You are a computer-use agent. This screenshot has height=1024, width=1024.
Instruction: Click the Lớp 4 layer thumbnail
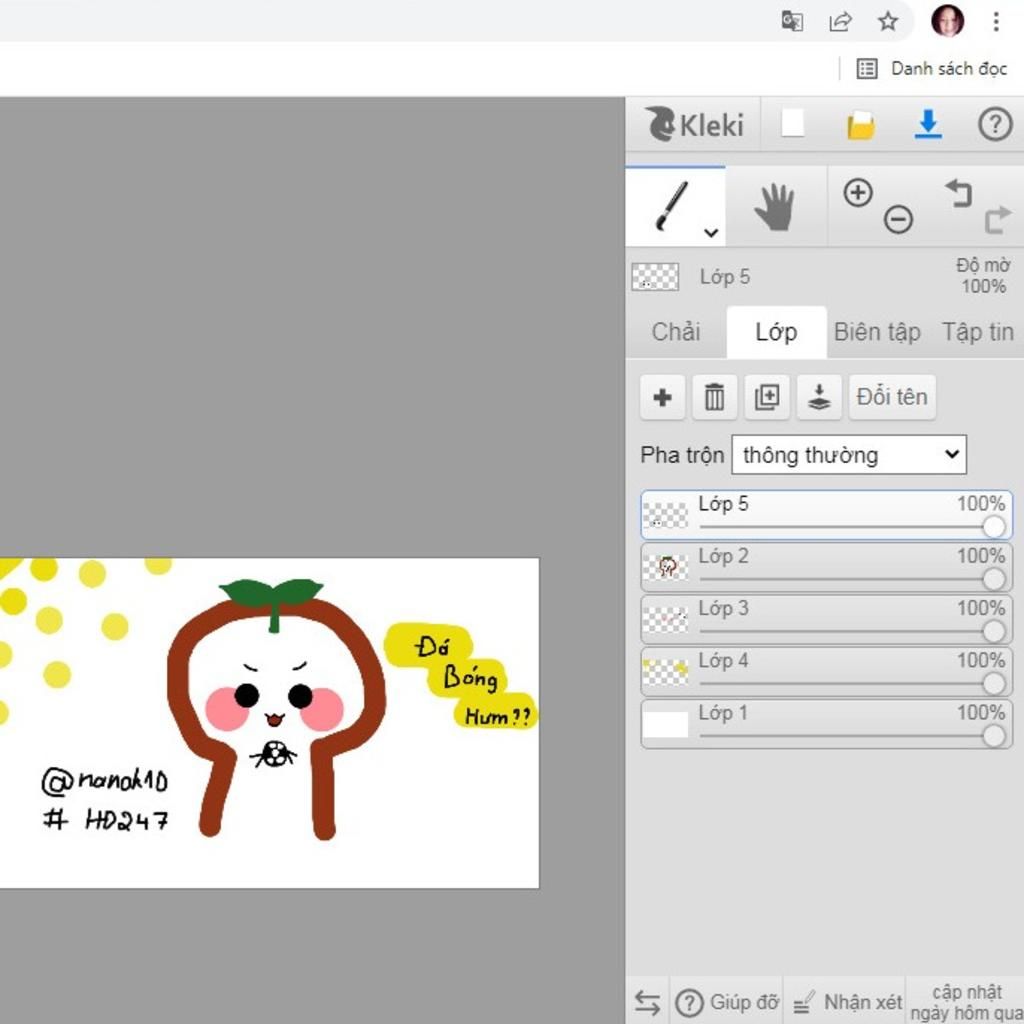pyautogui.click(x=665, y=672)
